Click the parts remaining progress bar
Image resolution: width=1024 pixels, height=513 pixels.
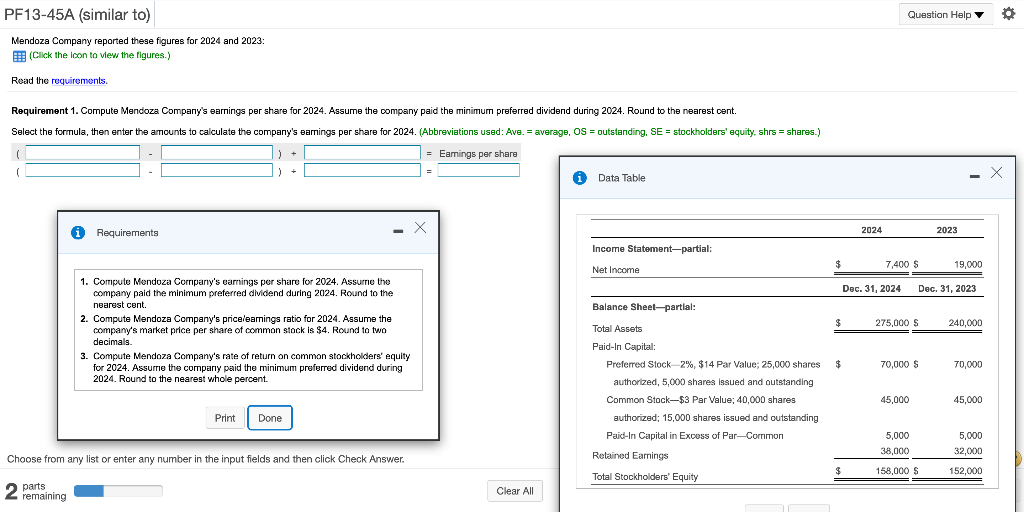tap(118, 491)
